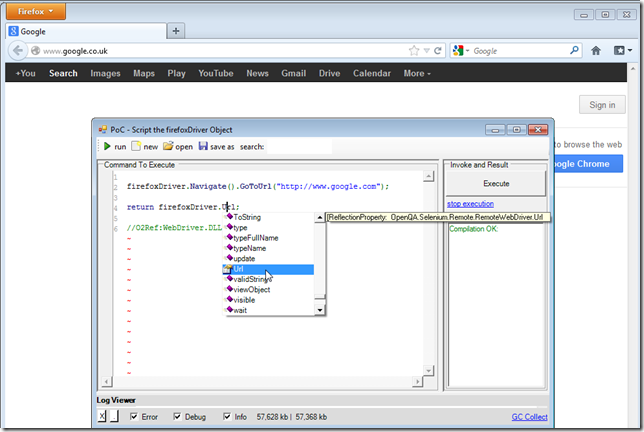
Task: Uncheck the Info log checkbox
Action: click(227, 416)
